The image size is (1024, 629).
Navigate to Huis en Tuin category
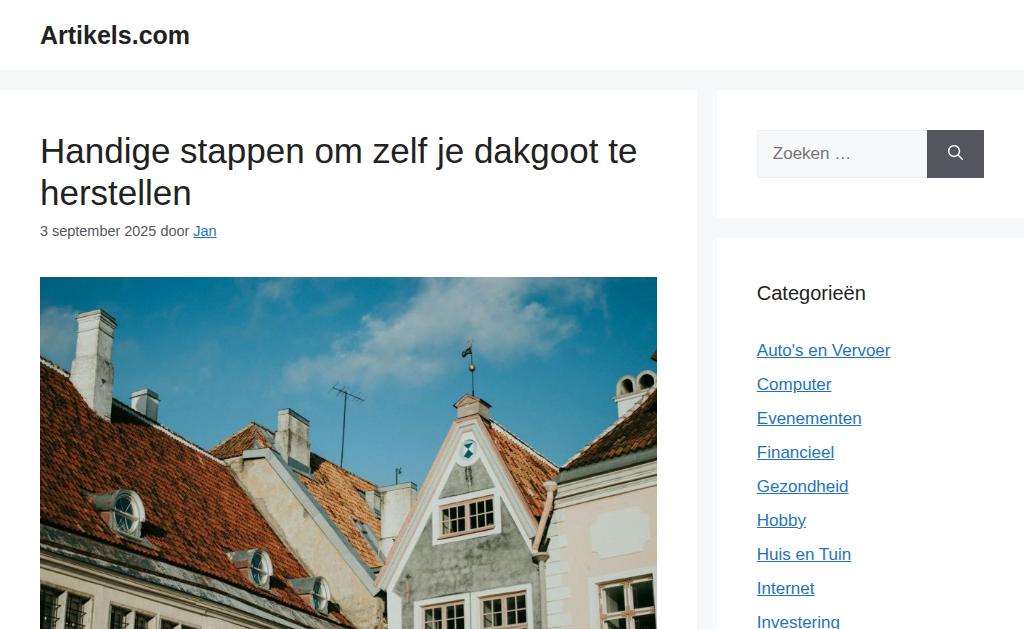coord(803,554)
